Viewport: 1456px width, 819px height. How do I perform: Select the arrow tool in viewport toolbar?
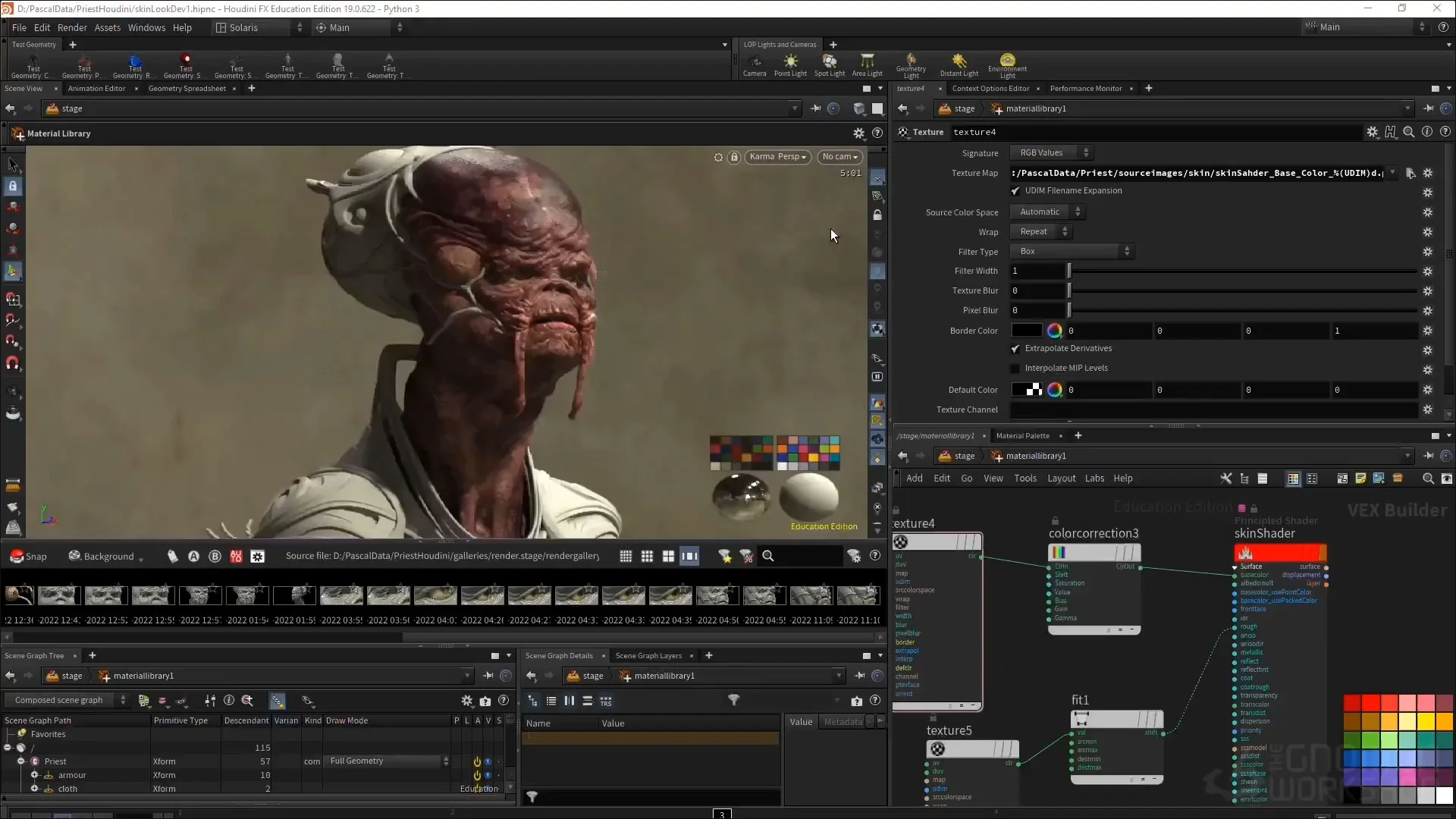coord(12,165)
